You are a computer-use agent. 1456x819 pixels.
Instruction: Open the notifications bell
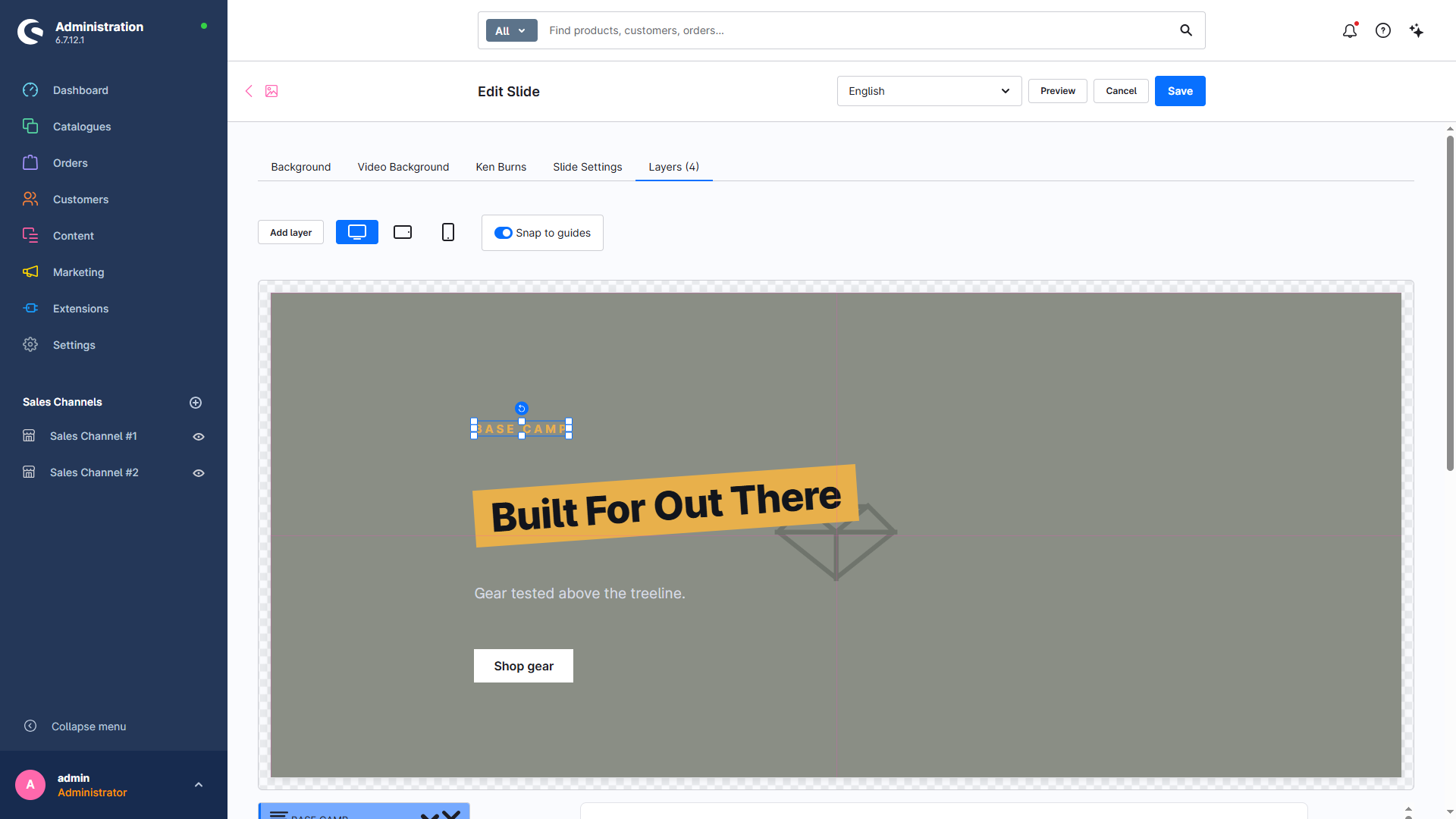(x=1350, y=30)
